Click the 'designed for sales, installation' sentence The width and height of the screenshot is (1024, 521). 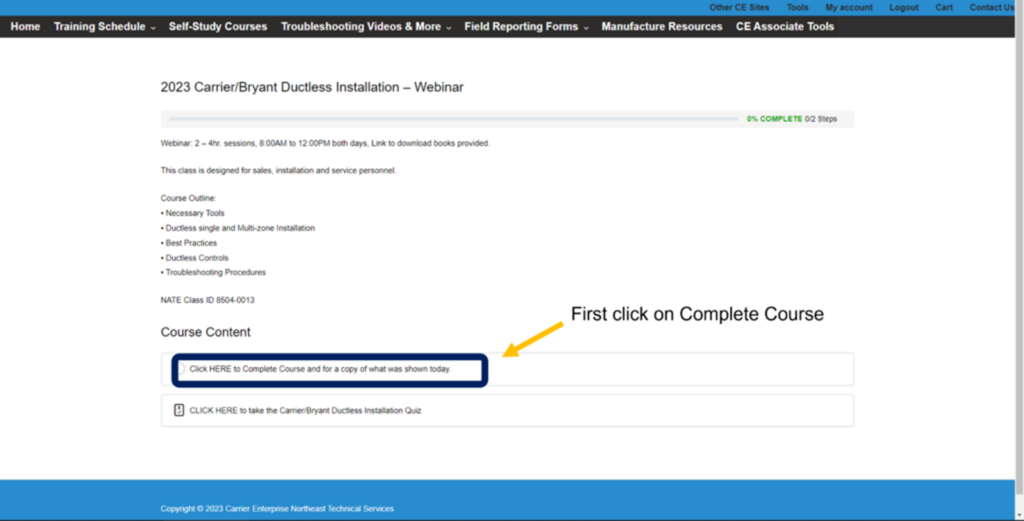[x=278, y=171]
